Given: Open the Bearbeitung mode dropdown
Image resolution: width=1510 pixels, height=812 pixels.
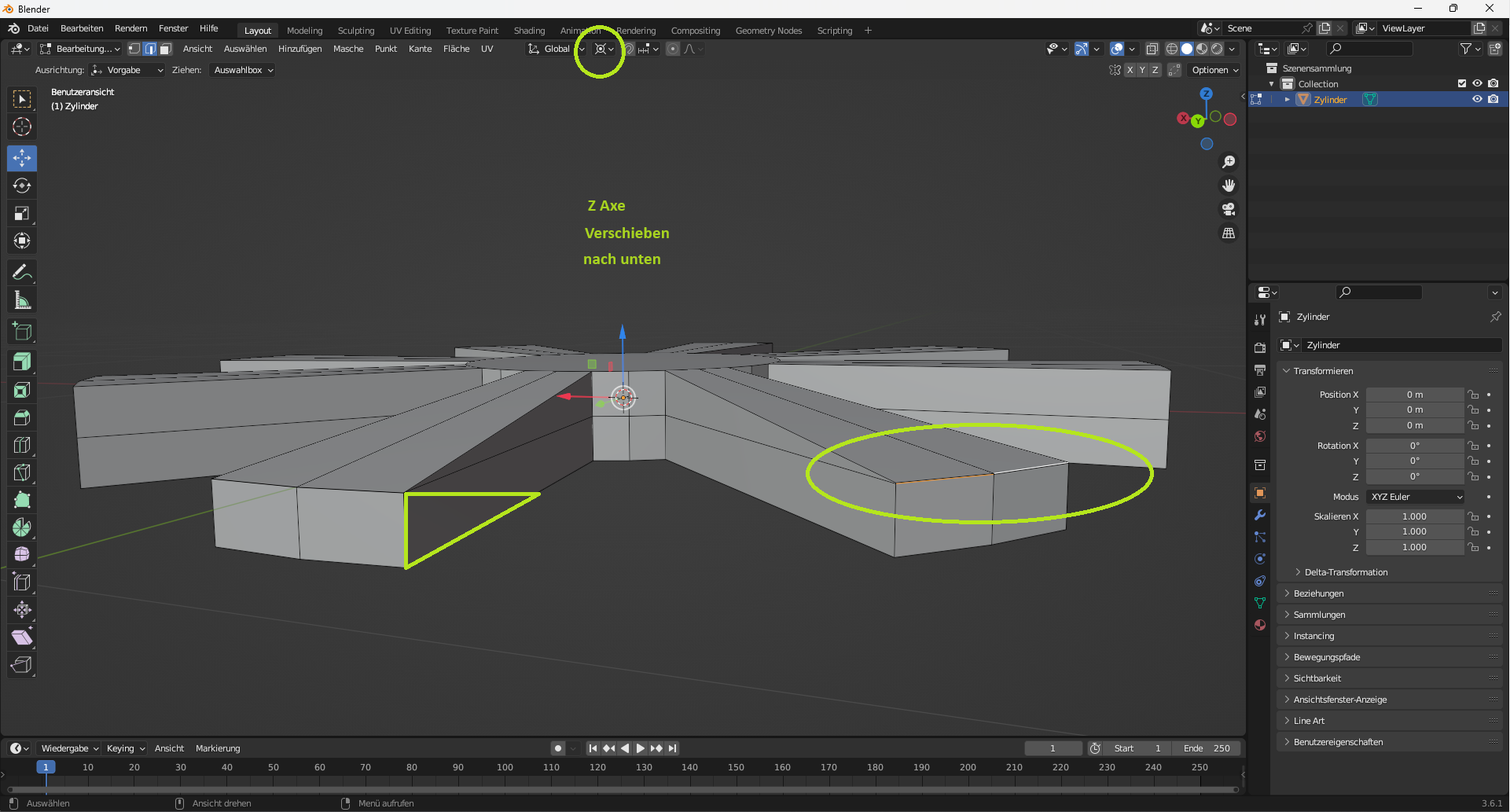Looking at the screenshot, I should coord(80,49).
